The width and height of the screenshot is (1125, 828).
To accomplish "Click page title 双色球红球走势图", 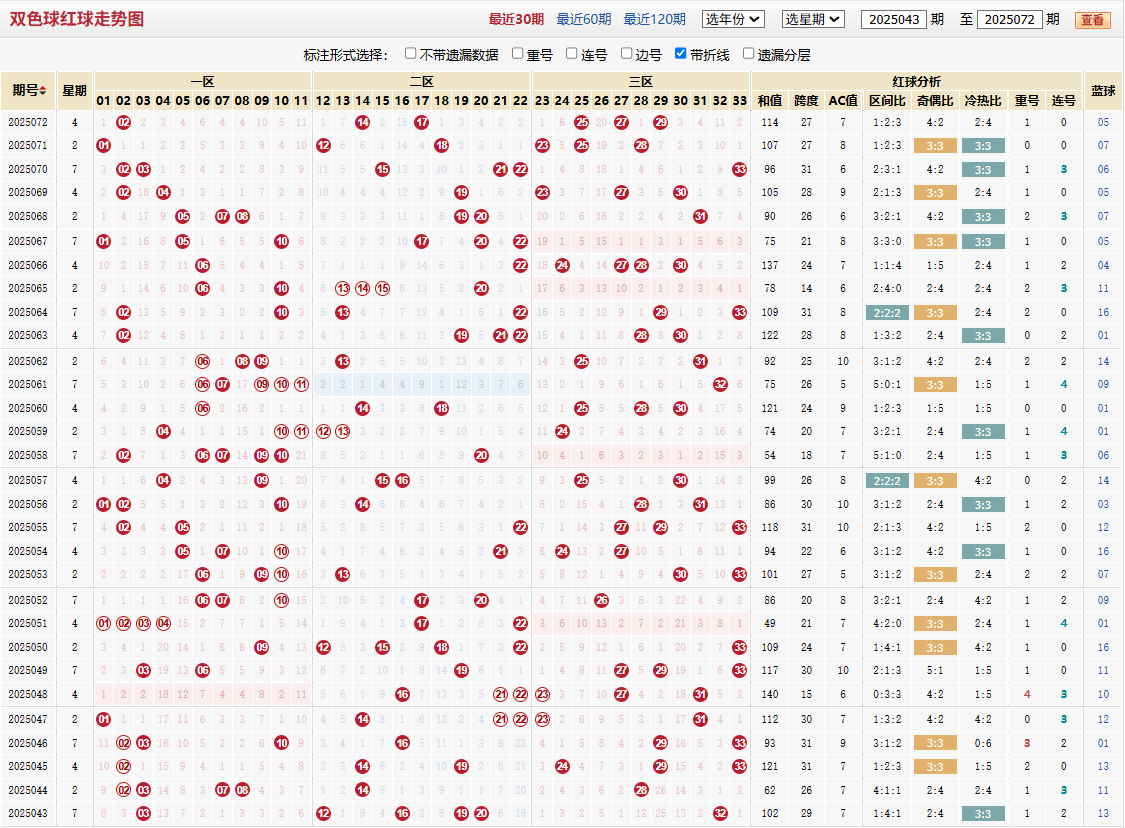I will pyautogui.click(x=77, y=19).
